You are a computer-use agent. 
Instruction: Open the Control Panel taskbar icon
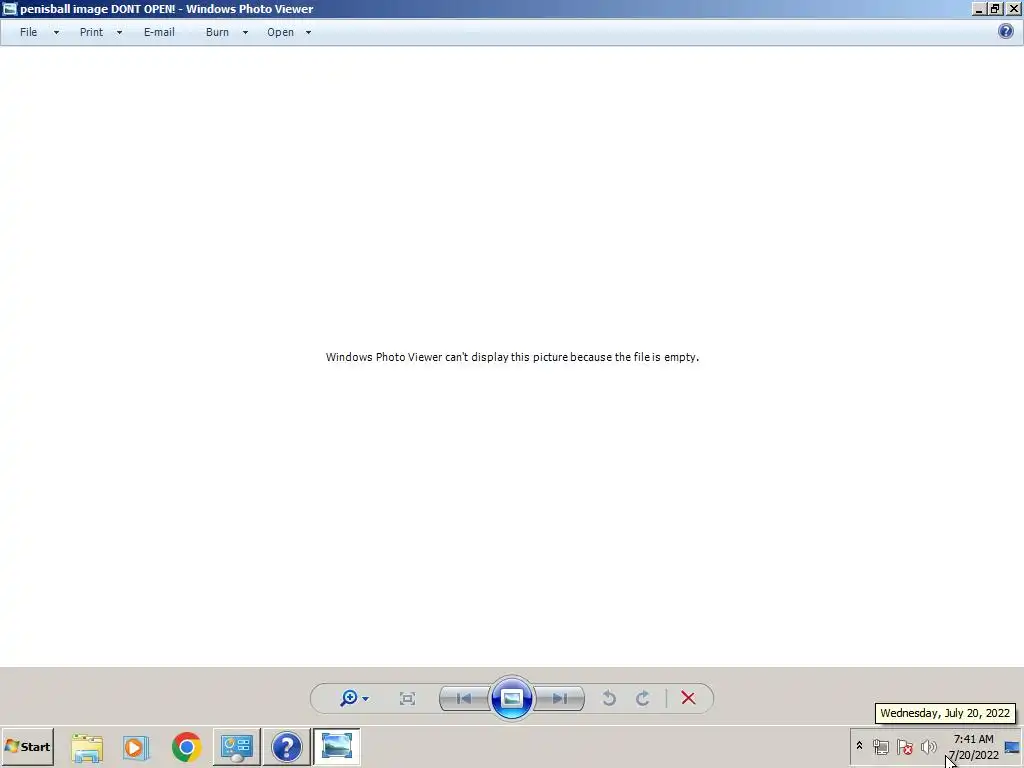236,747
